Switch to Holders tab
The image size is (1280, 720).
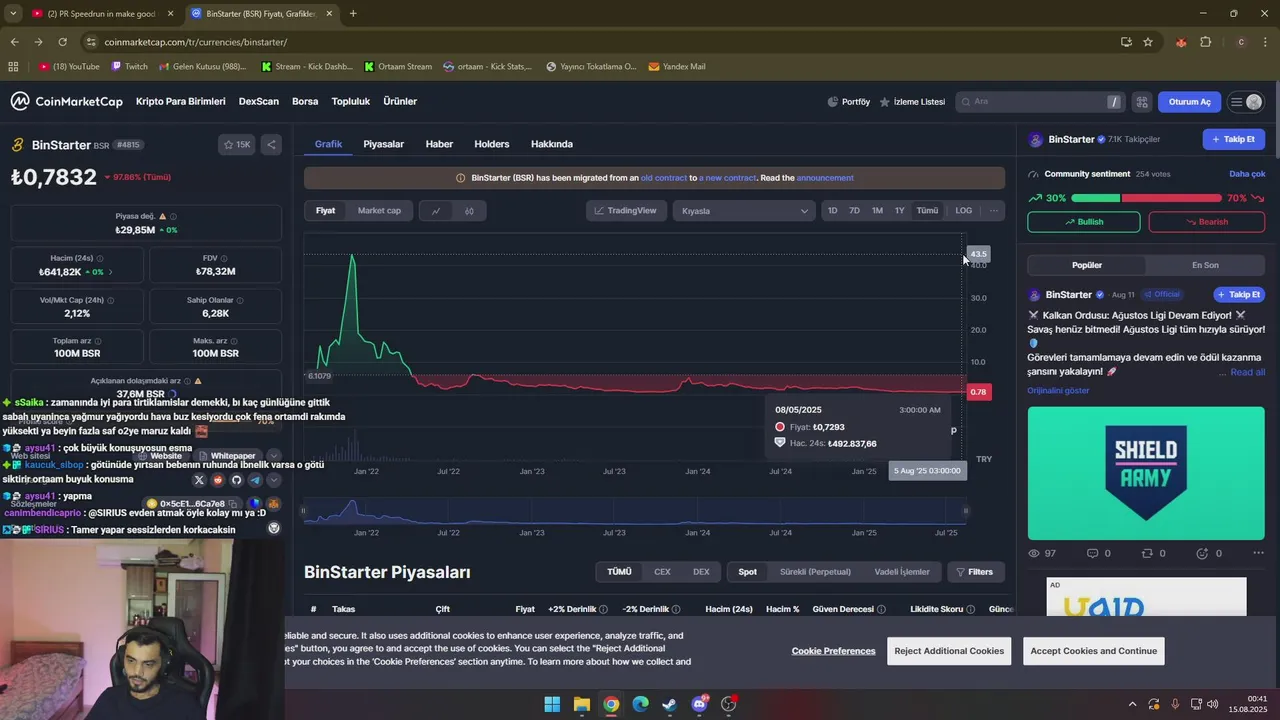point(491,144)
